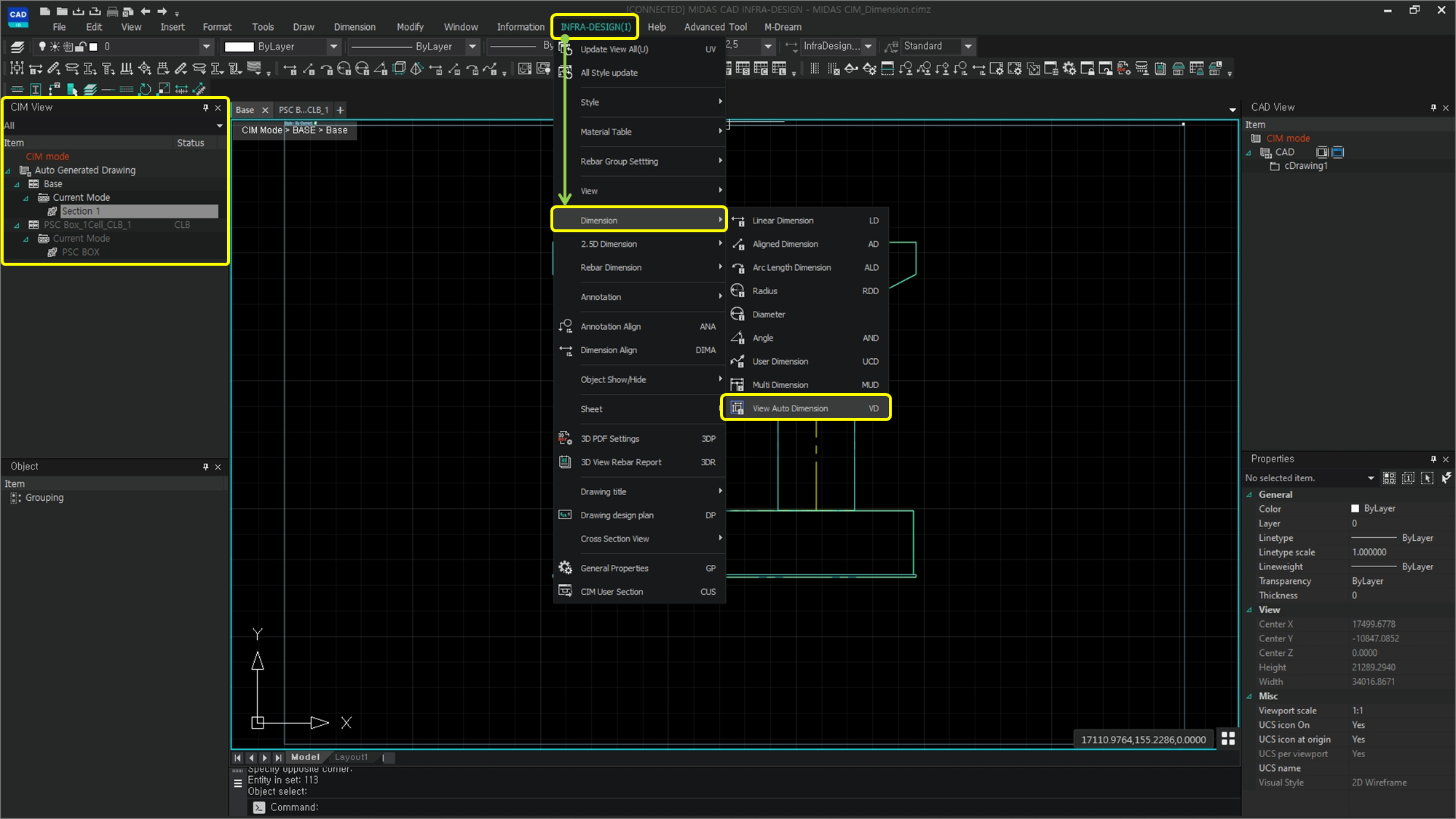Viewport: 1456px width, 819px height.
Task: Click the Annotation Align icon
Action: pyautogui.click(x=565, y=326)
